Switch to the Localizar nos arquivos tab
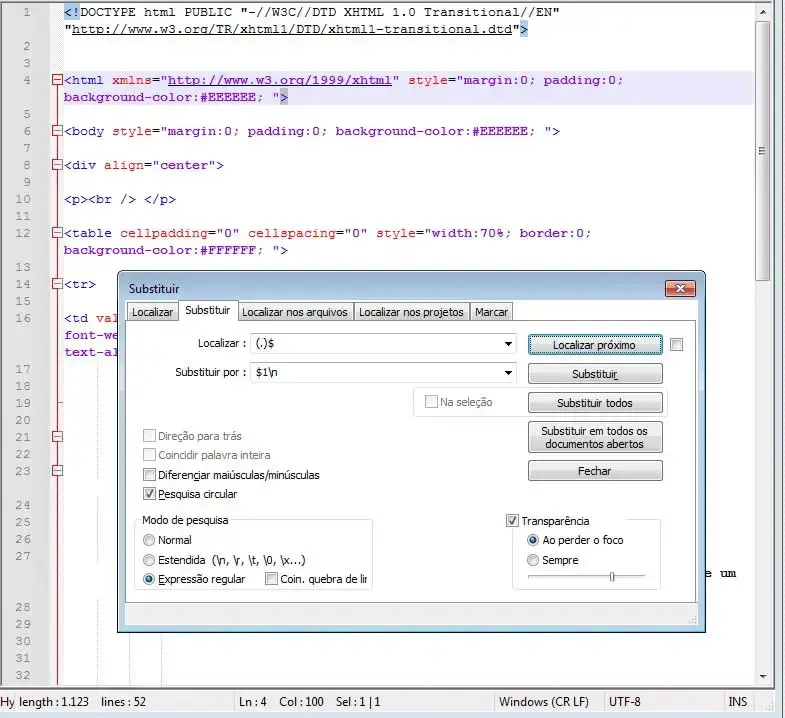The height and width of the screenshot is (718, 785). tap(295, 312)
